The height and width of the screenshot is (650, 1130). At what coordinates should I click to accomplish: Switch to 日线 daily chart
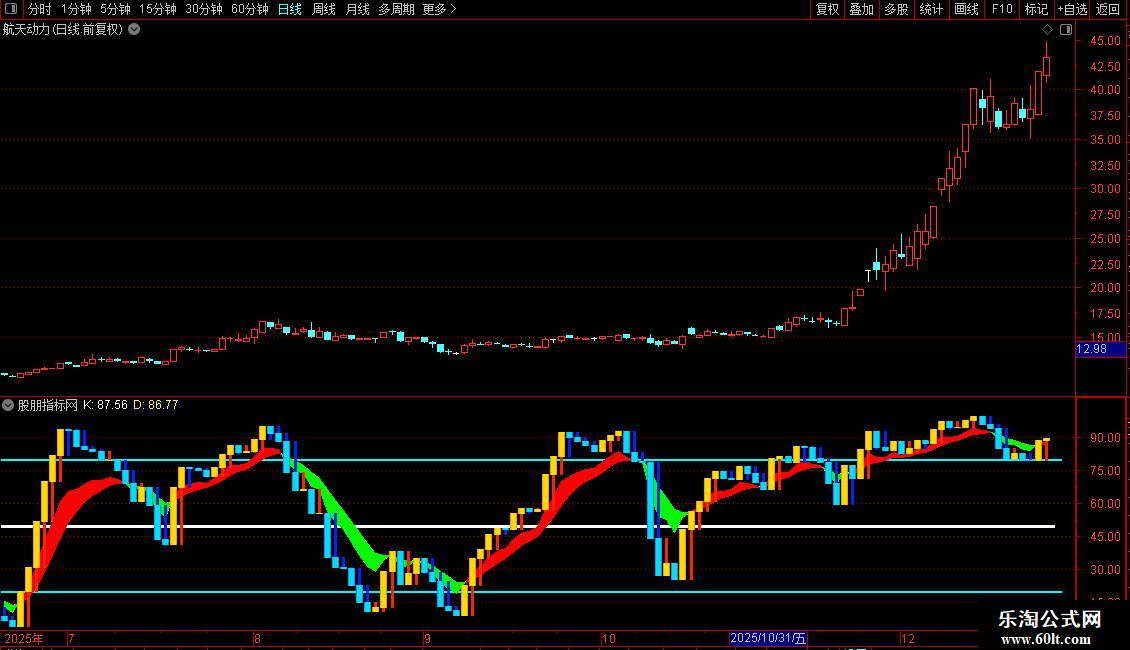click(x=290, y=9)
